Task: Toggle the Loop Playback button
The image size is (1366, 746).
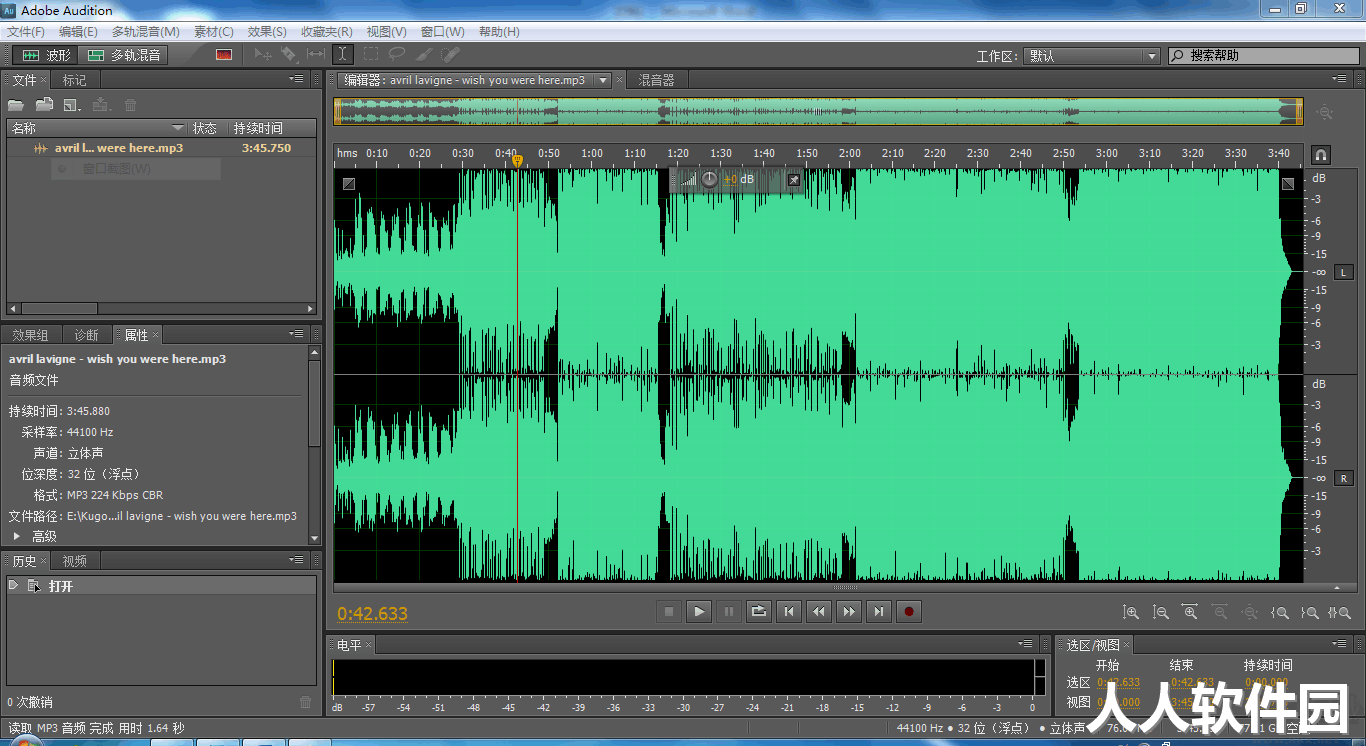Action: (759, 611)
